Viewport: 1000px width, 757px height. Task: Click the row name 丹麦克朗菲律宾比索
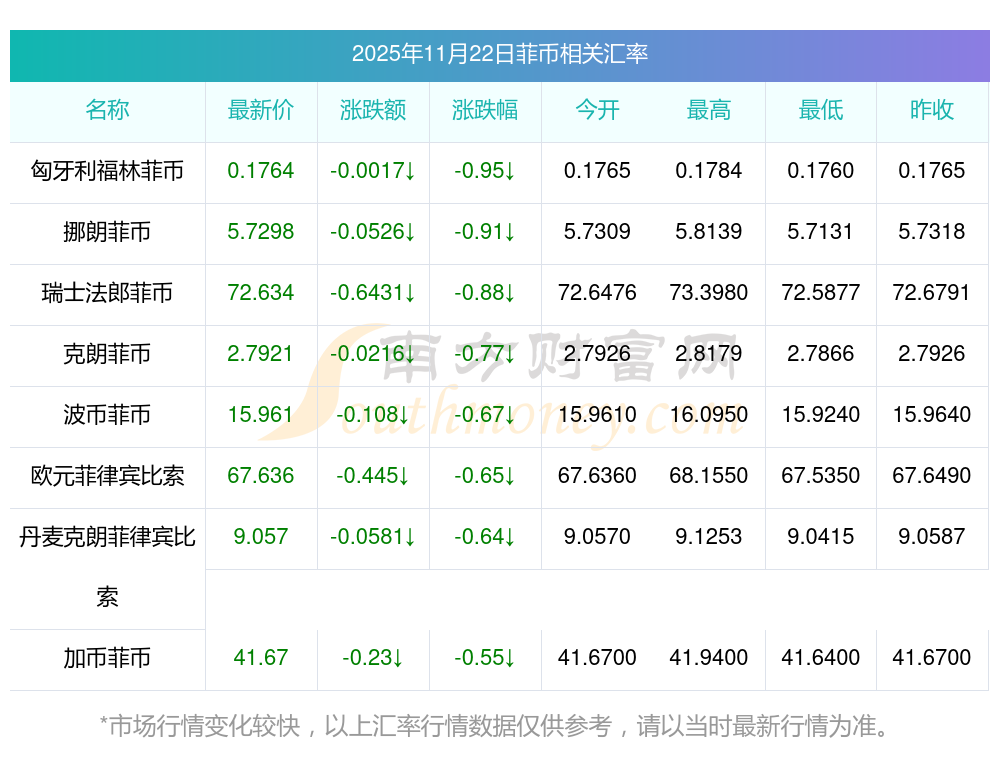[x=107, y=566]
